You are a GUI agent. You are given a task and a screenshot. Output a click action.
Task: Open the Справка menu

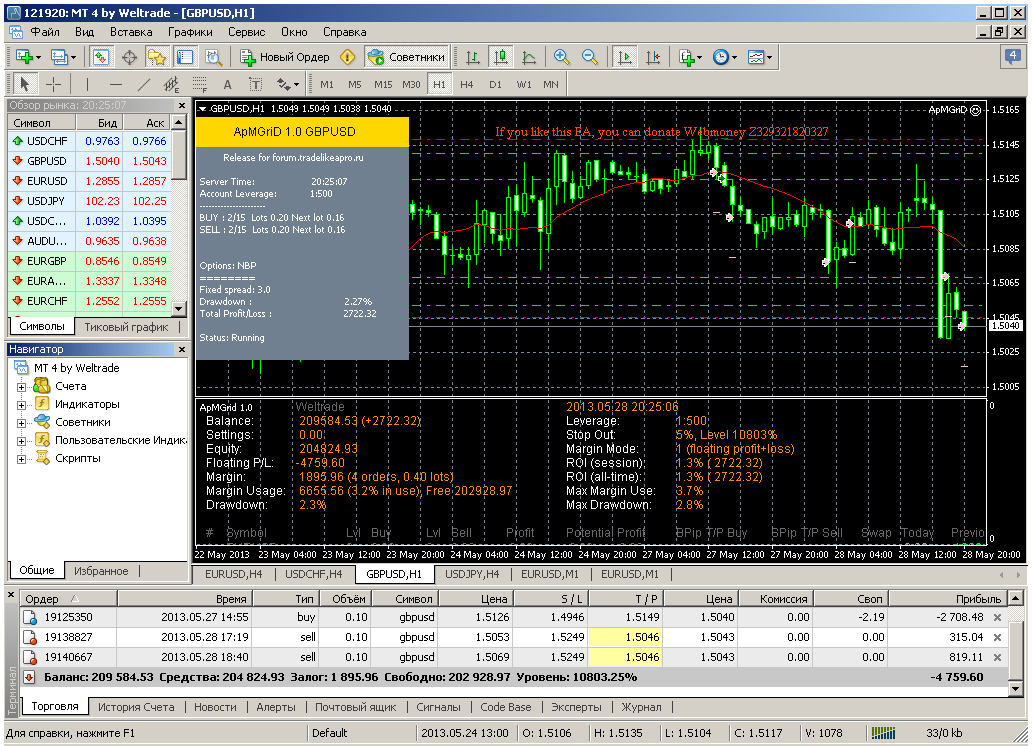[x=344, y=32]
